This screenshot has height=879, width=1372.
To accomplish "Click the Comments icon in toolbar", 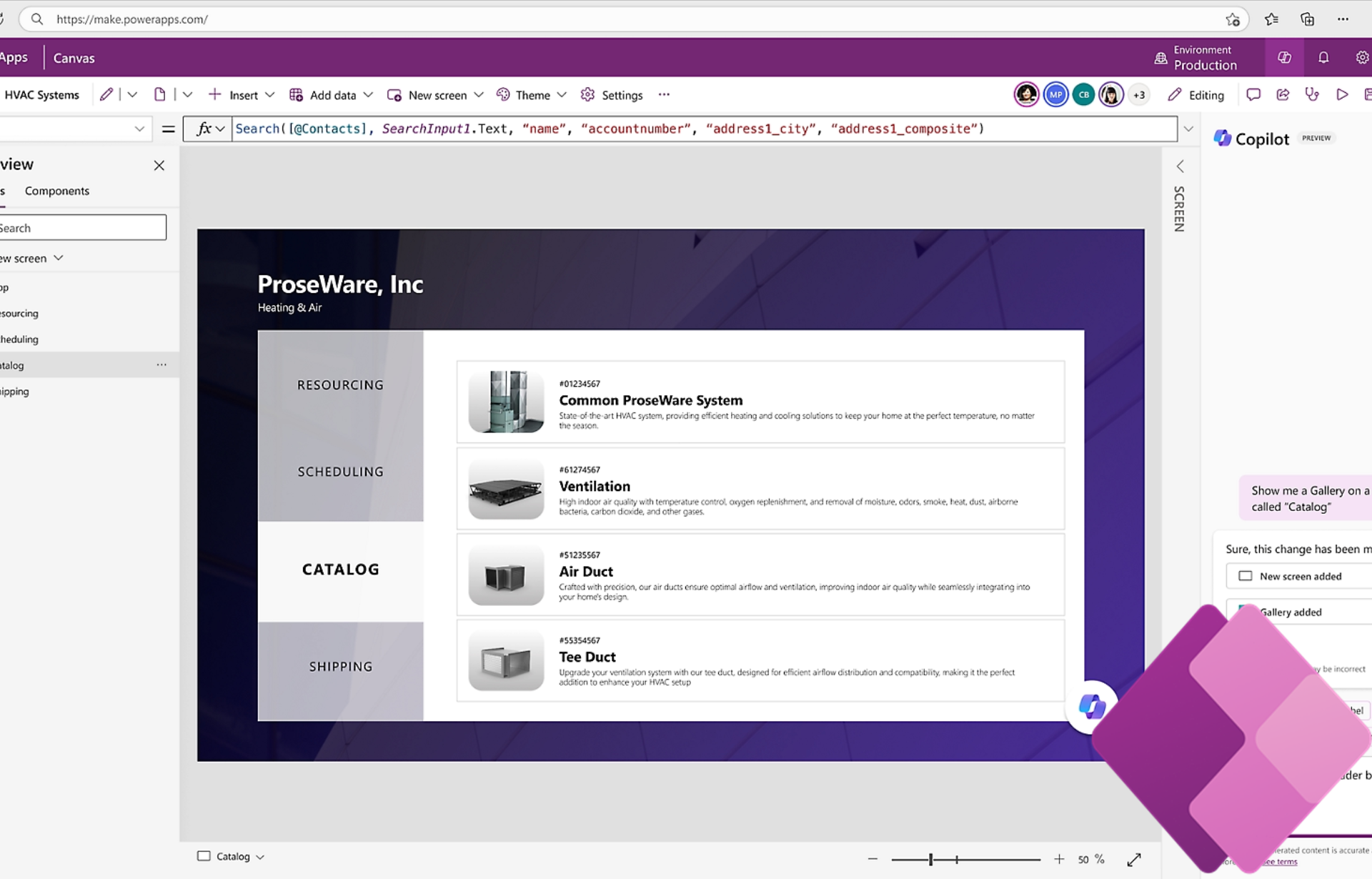I will click(x=1253, y=94).
